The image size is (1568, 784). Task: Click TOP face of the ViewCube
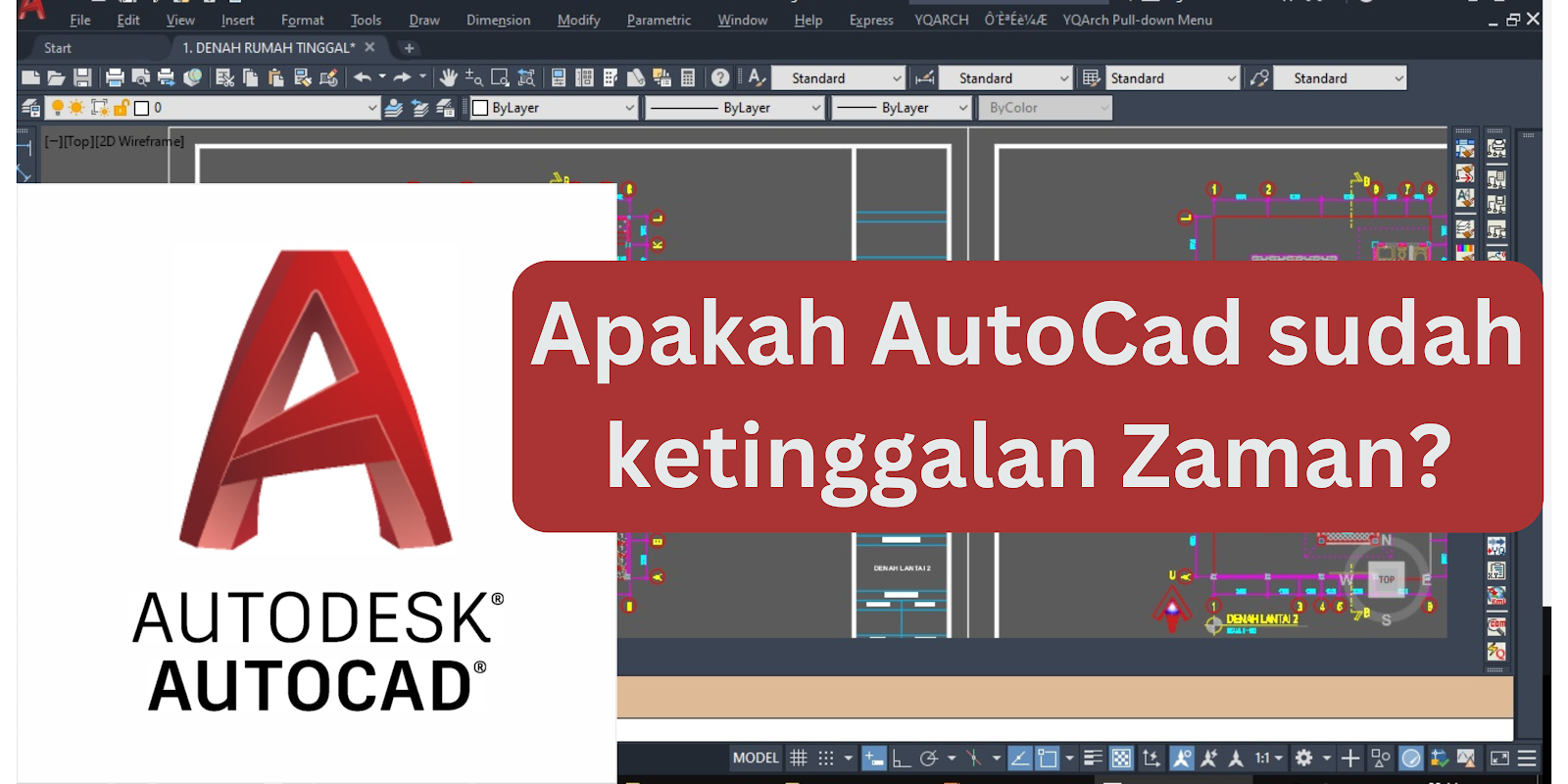(1386, 579)
